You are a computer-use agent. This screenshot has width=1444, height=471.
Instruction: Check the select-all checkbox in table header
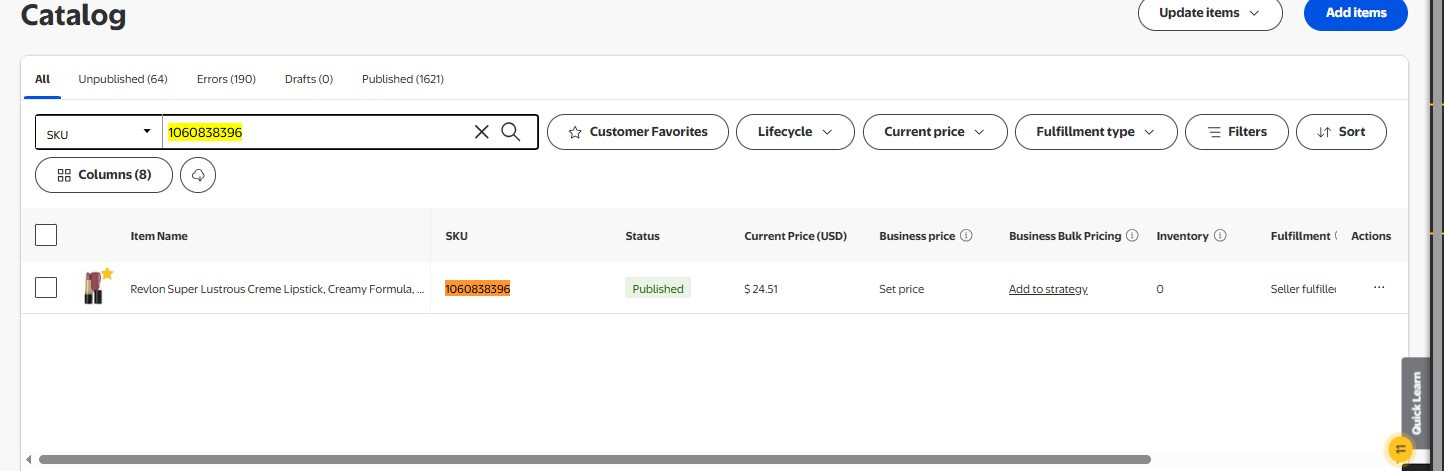pyautogui.click(x=46, y=235)
